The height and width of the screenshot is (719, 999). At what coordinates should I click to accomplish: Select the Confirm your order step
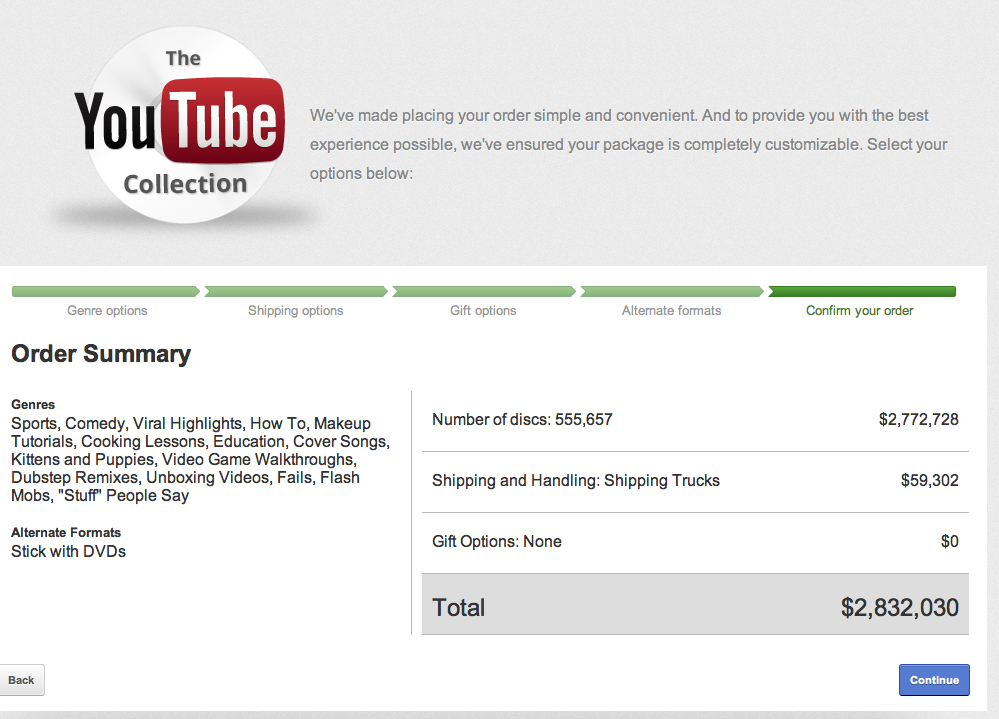click(859, 310)
